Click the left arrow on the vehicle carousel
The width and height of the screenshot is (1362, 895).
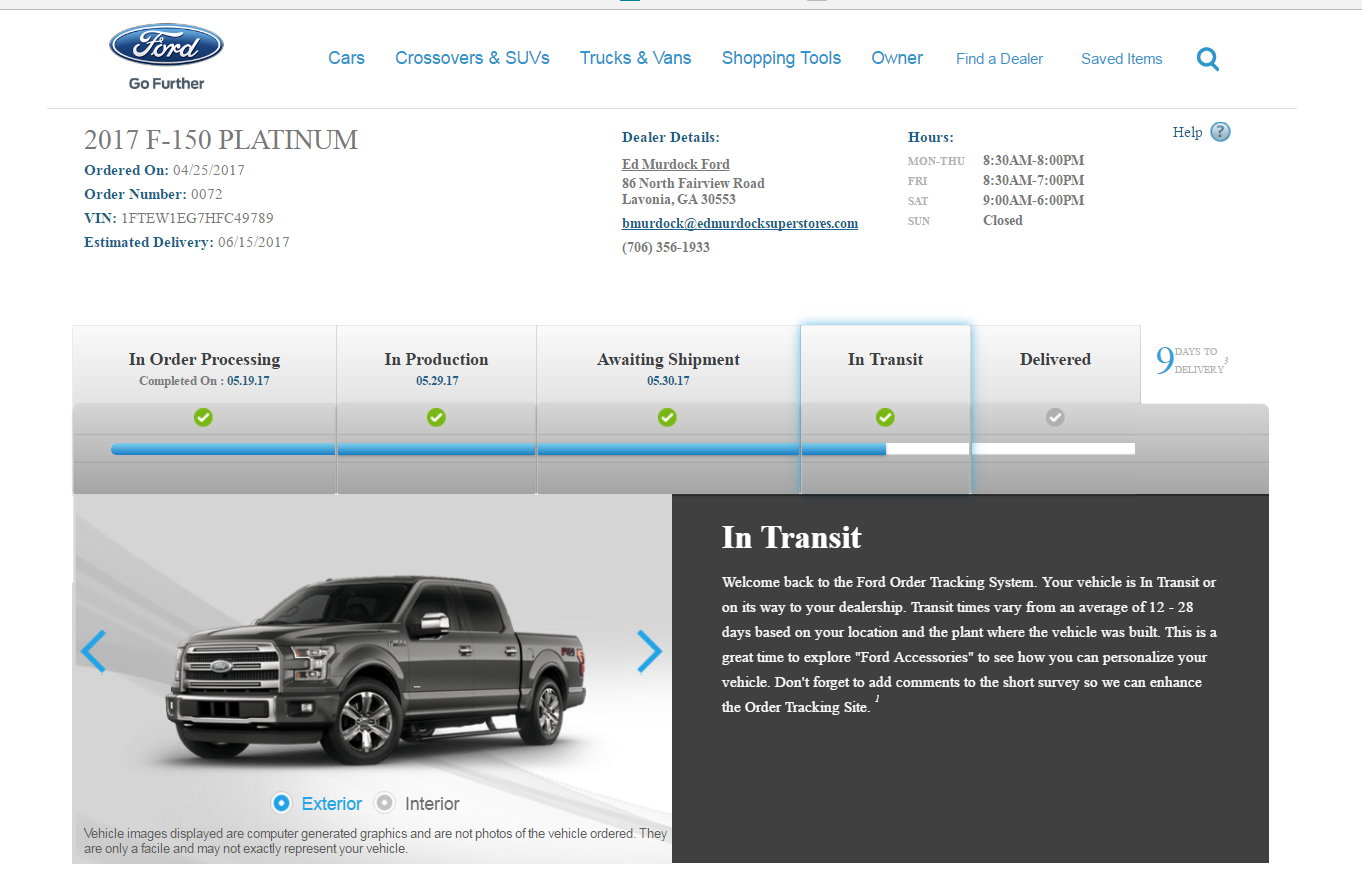(x=93, y=652)
